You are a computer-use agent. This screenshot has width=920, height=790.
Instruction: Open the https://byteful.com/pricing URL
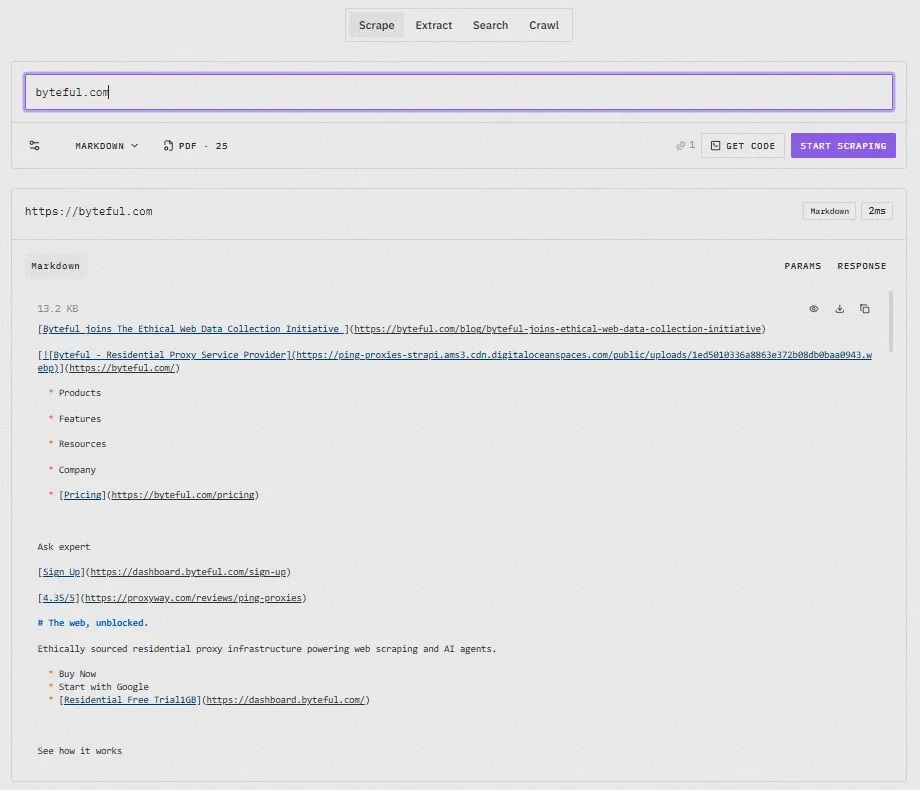pos(183,495)
